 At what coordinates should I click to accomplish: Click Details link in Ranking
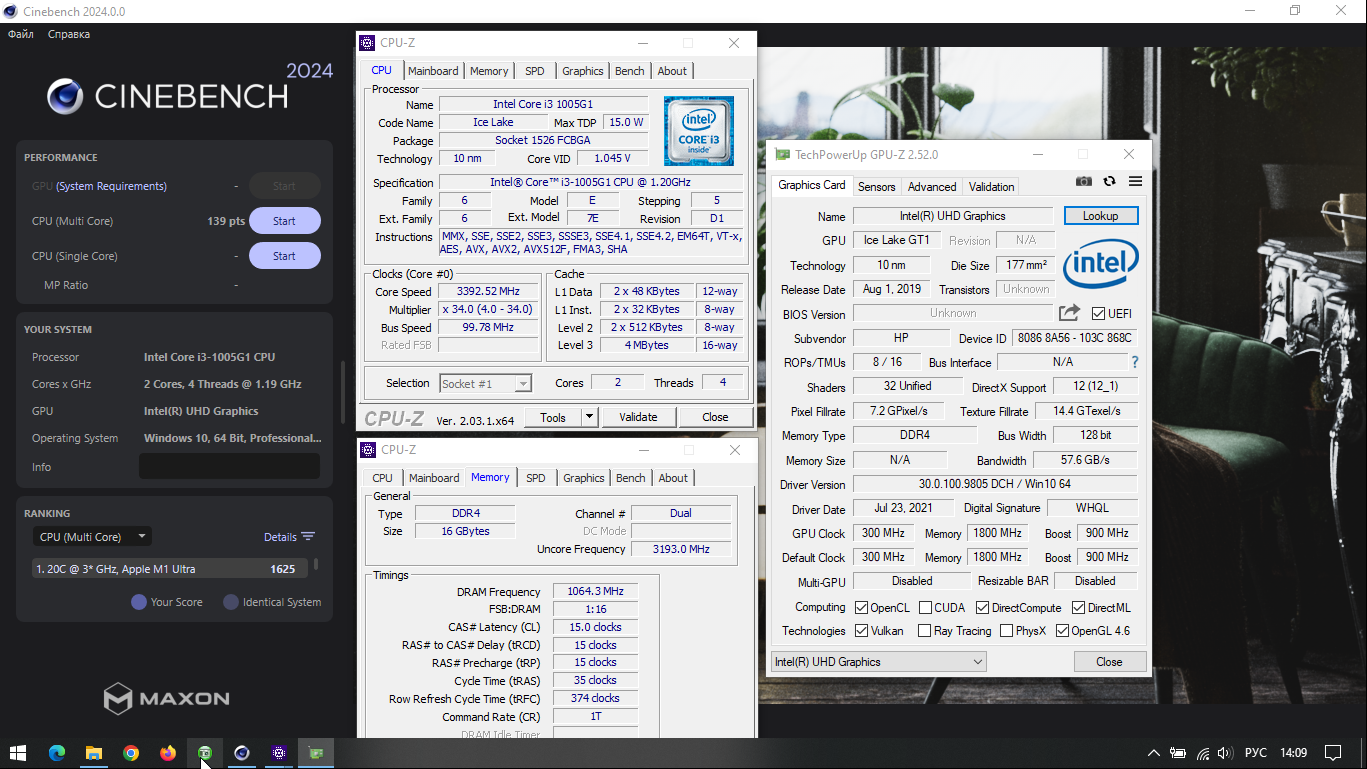pos(280,537)
